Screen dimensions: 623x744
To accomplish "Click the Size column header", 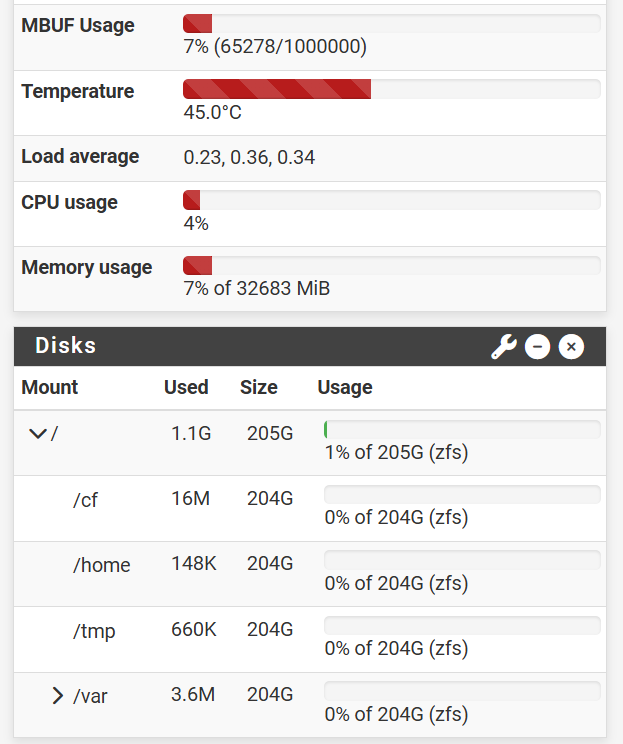I will coord(259,387).
